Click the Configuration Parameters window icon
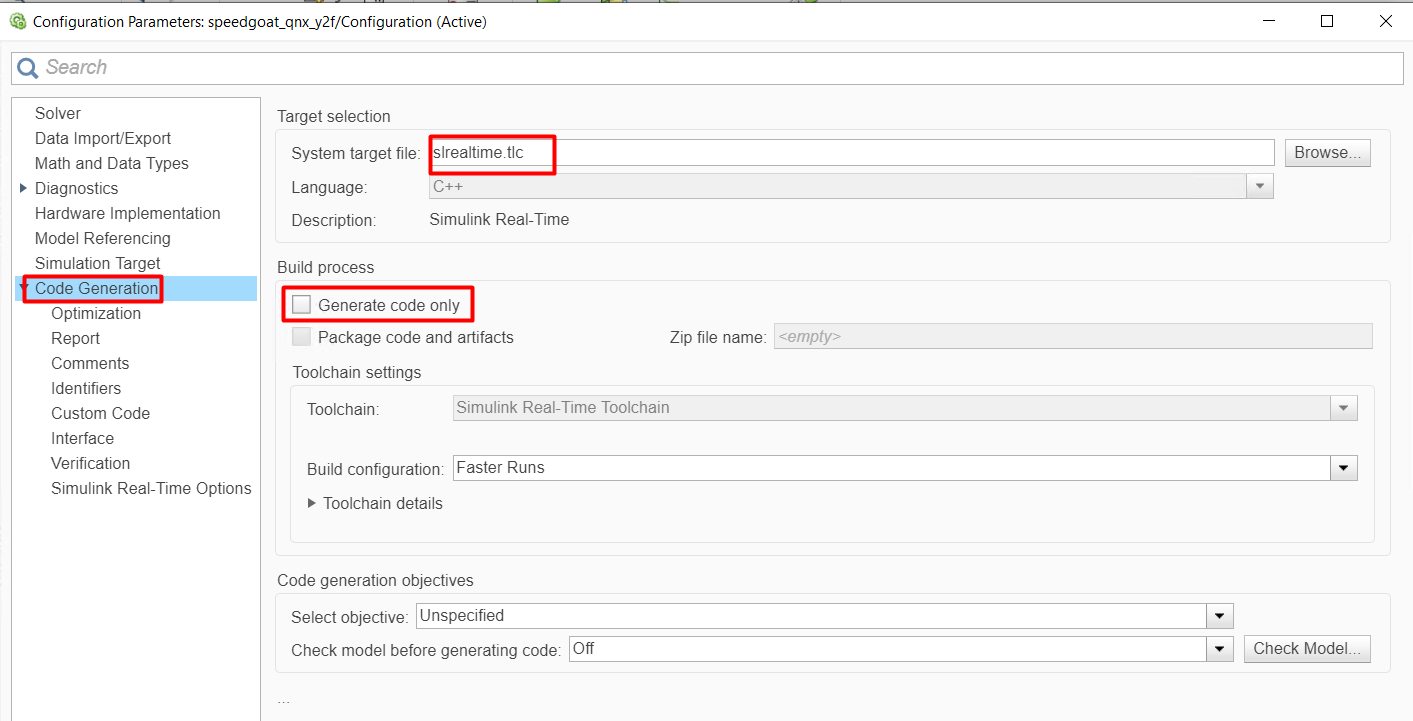The height and width of the screenshot is (721, 1413). point(17,21)
